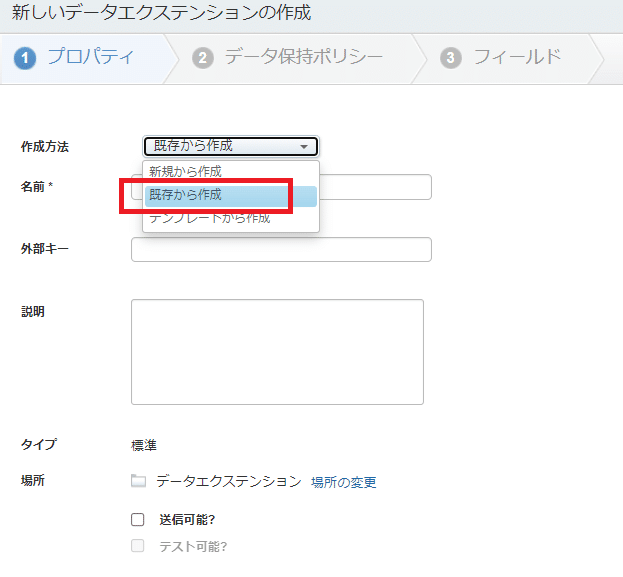Click the 説明 field label
623x577 pixels.
tap(33, 311)
